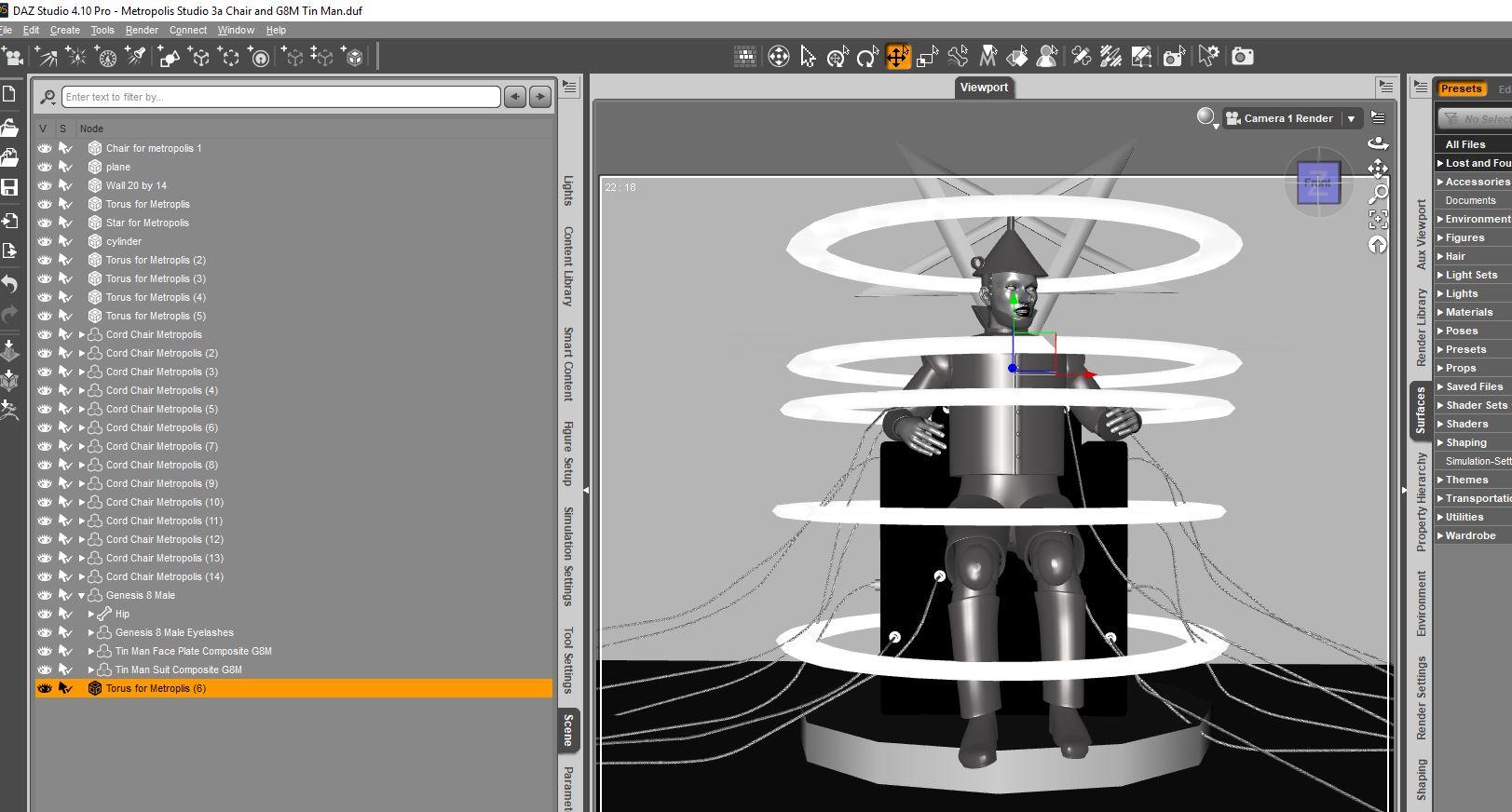Open the Spot Render tool

[1174, 57]
